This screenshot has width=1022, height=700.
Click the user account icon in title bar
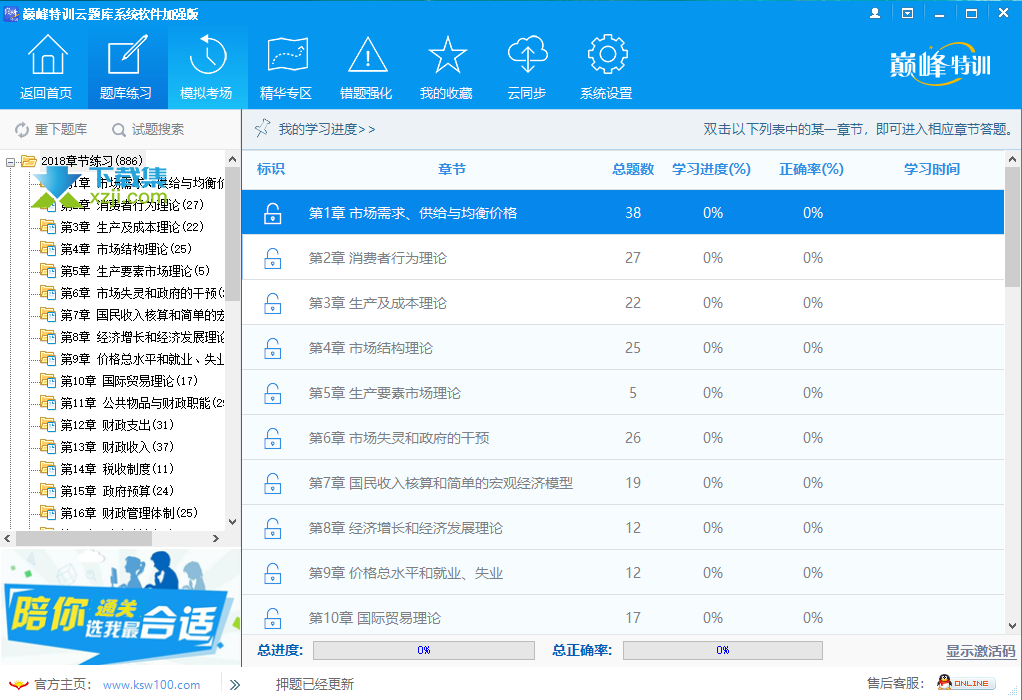click(x=875, y=13)
